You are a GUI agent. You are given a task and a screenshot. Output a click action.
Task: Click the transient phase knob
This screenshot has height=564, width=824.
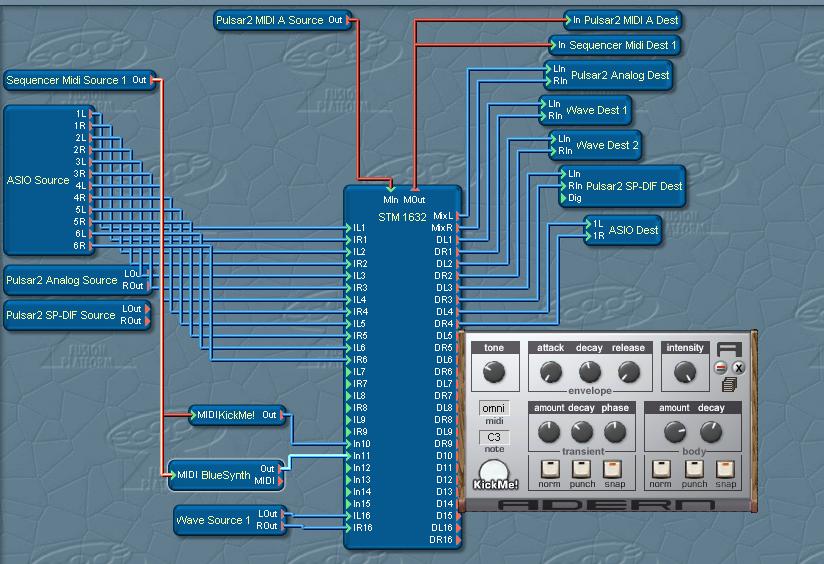click(x=614, y=432)
